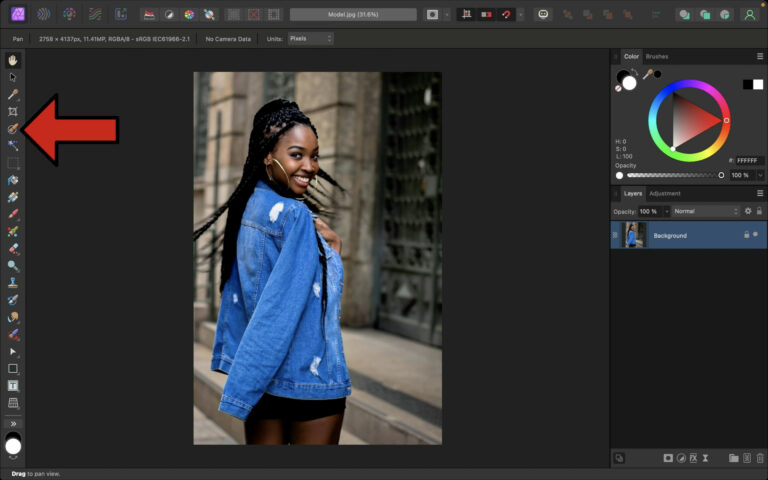Toggle Snapping magnet
Image resolution: width=768 pixels, height=480 pixels.
(x=506, y=15)
